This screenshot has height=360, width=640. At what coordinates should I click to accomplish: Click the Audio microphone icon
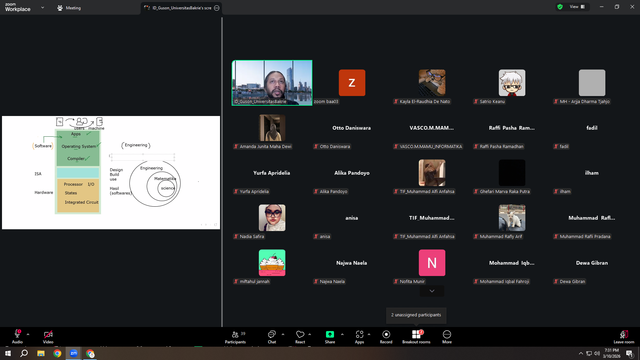click(x=18, y=334)
